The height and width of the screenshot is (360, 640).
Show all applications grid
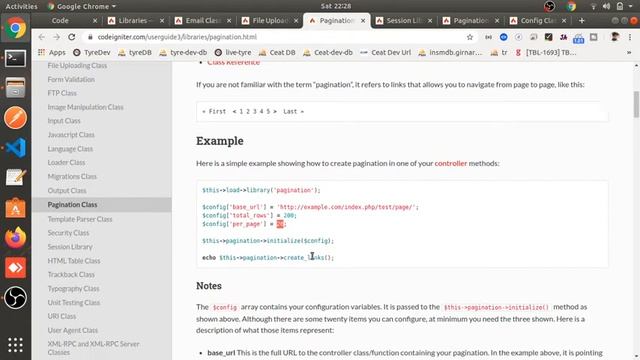tap(16, 345)
